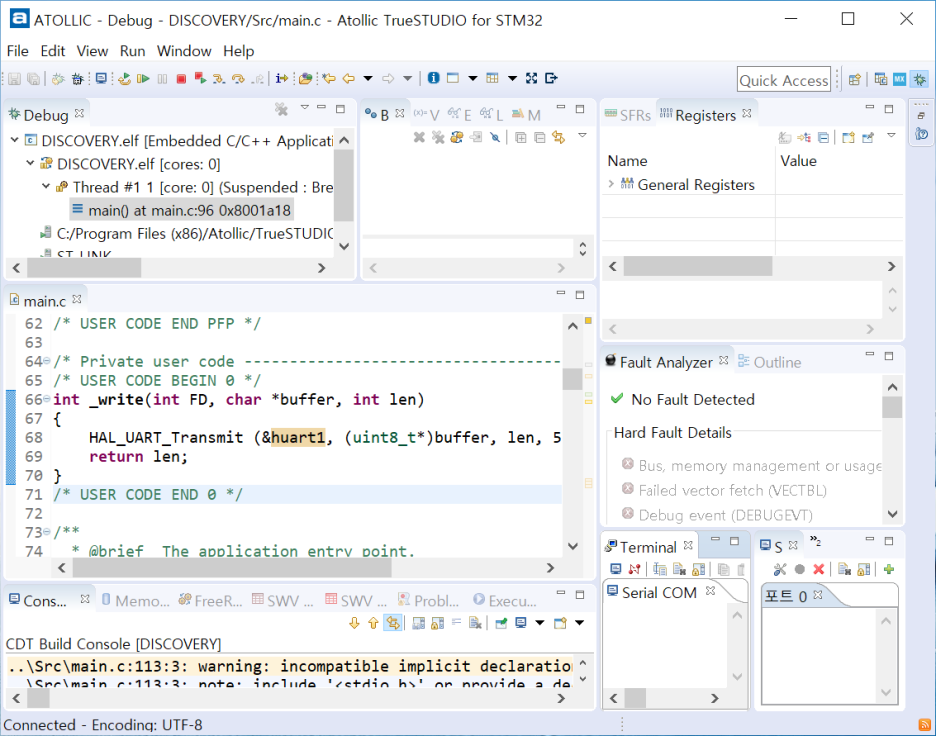Open the Expressions (E) tab

460,115
